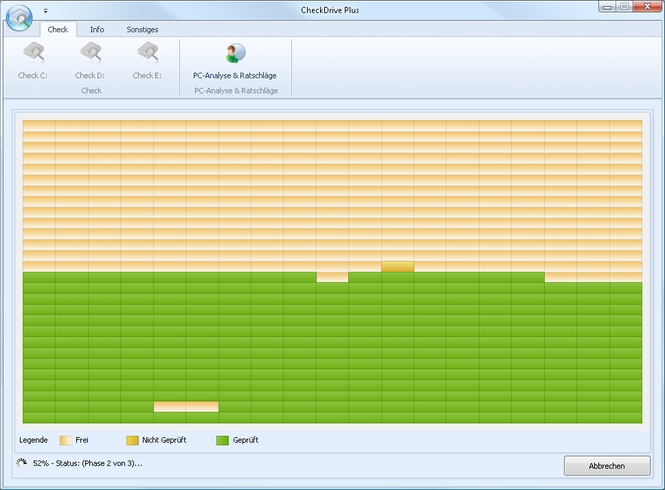The width and height of the screenshot is (665, 490).
Task: Click the Nicht Geprüft legend swatch
Action: [132, 440]
